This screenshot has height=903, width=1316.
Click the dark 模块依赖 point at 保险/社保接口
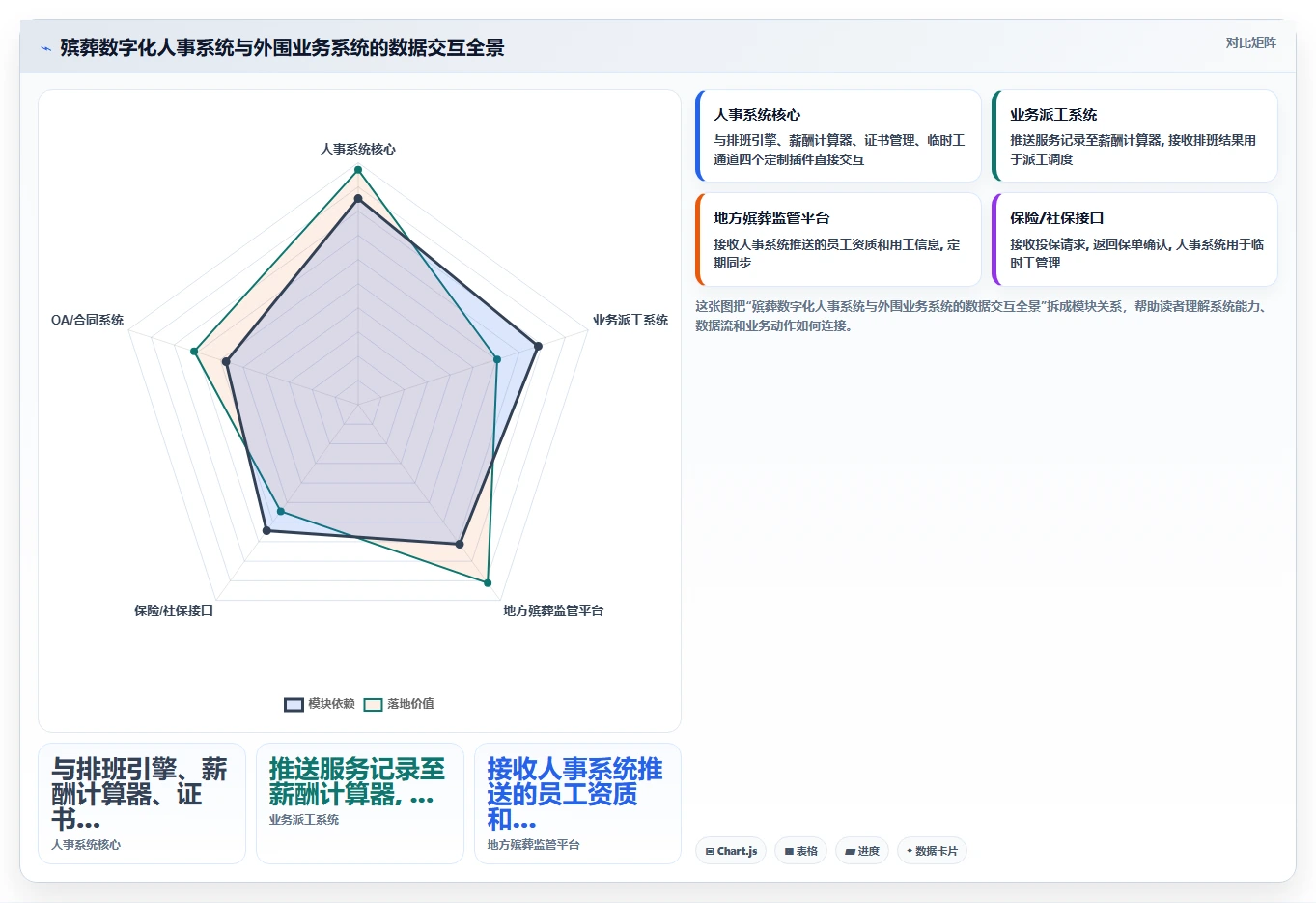(x=267, y=530)
